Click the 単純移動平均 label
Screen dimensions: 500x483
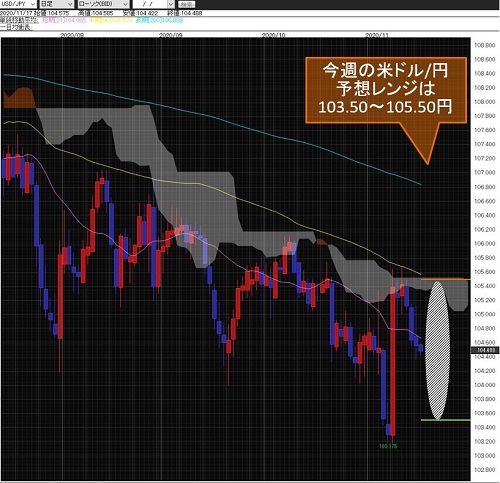point(19,20)
